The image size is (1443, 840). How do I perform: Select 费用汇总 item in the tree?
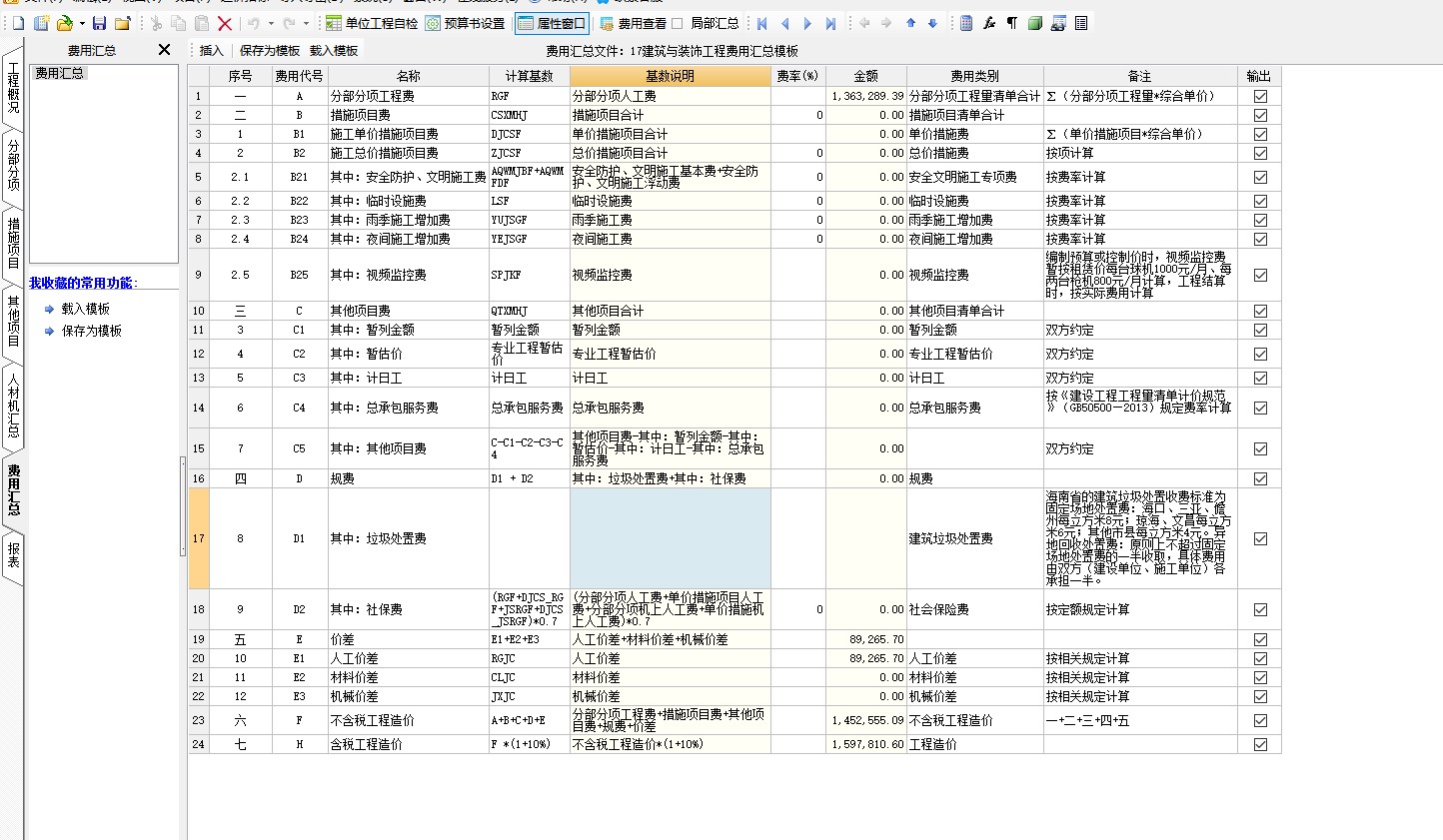tap(60, 73)
